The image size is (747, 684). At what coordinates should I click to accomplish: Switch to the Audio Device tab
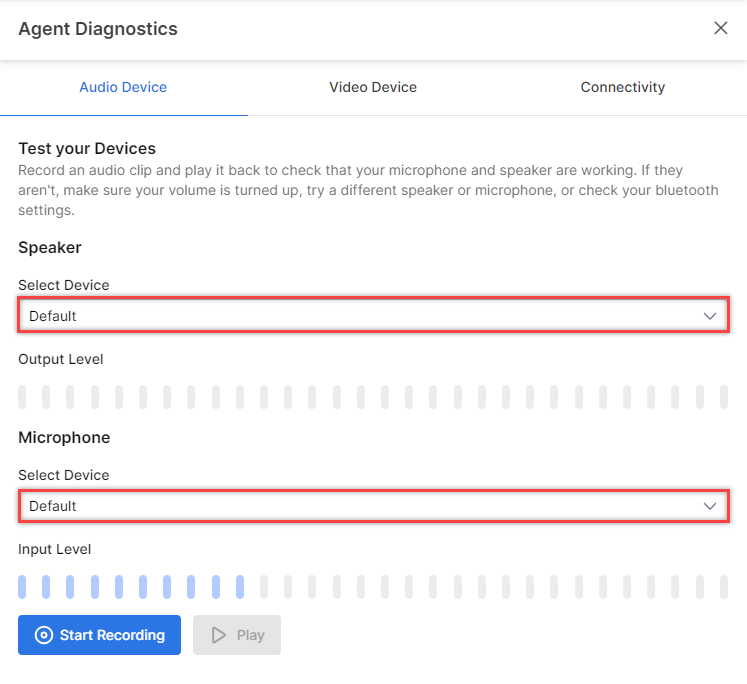(x=123, y=87)
